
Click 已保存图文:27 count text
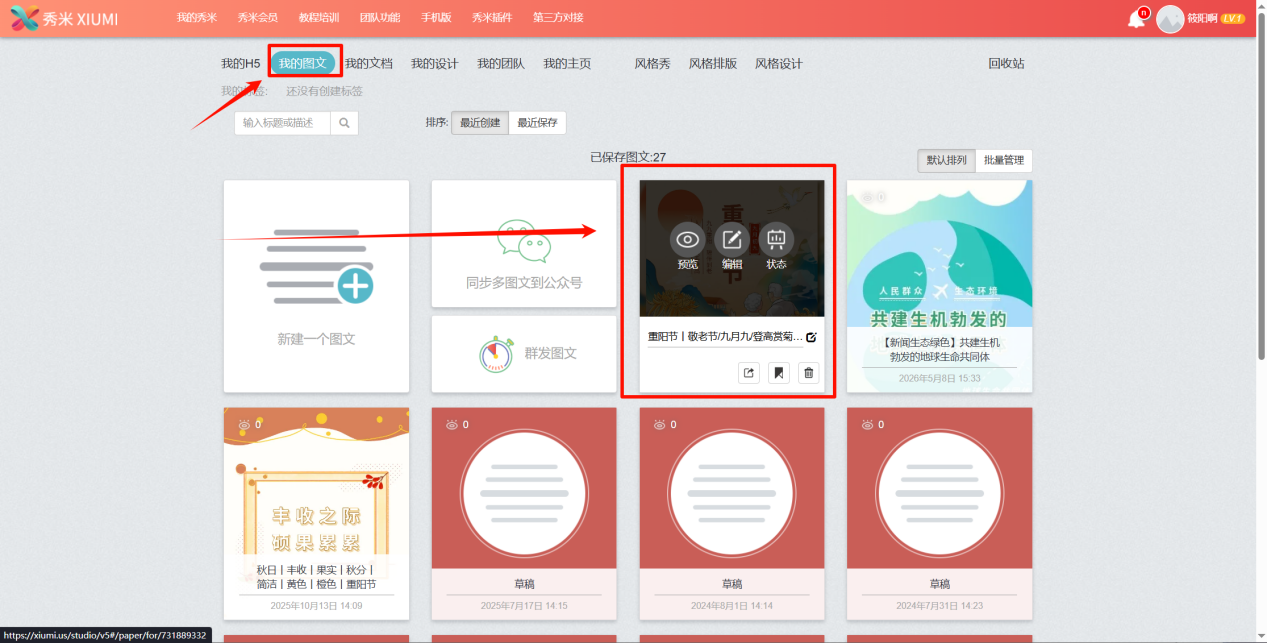628,157
